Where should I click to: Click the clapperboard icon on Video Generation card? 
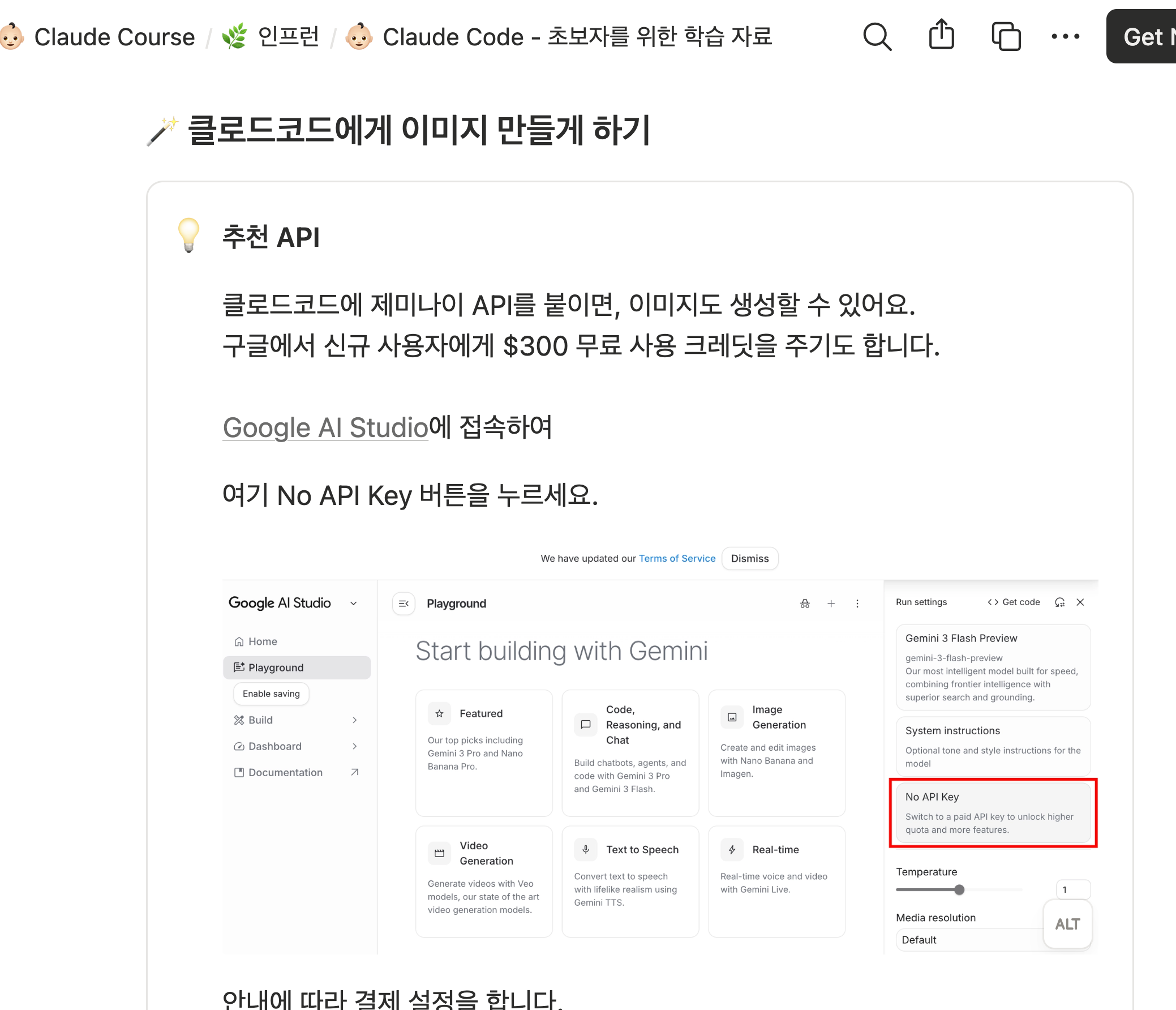439,853
